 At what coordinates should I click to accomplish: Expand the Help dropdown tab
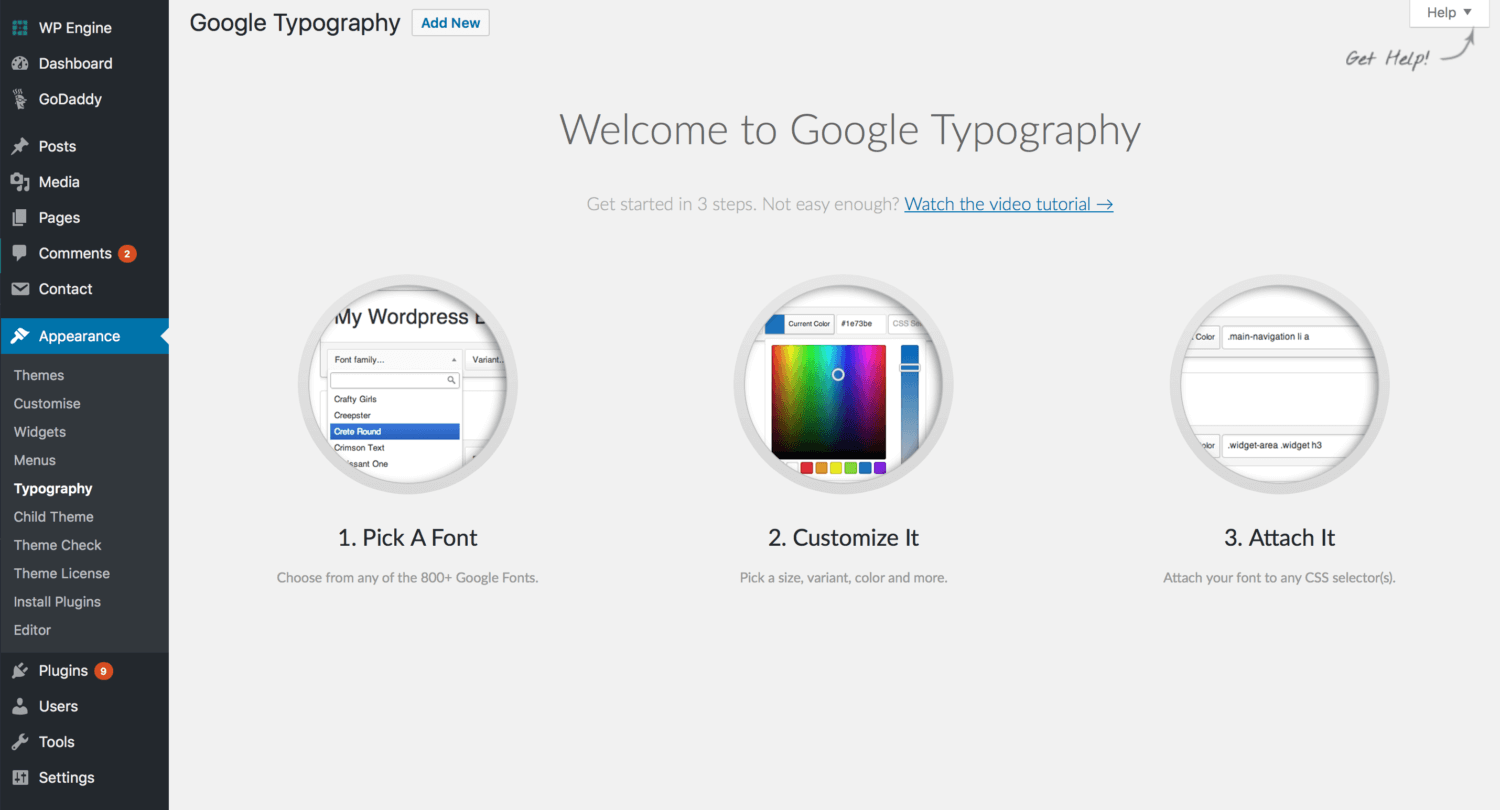click(x=1449, y=13)
